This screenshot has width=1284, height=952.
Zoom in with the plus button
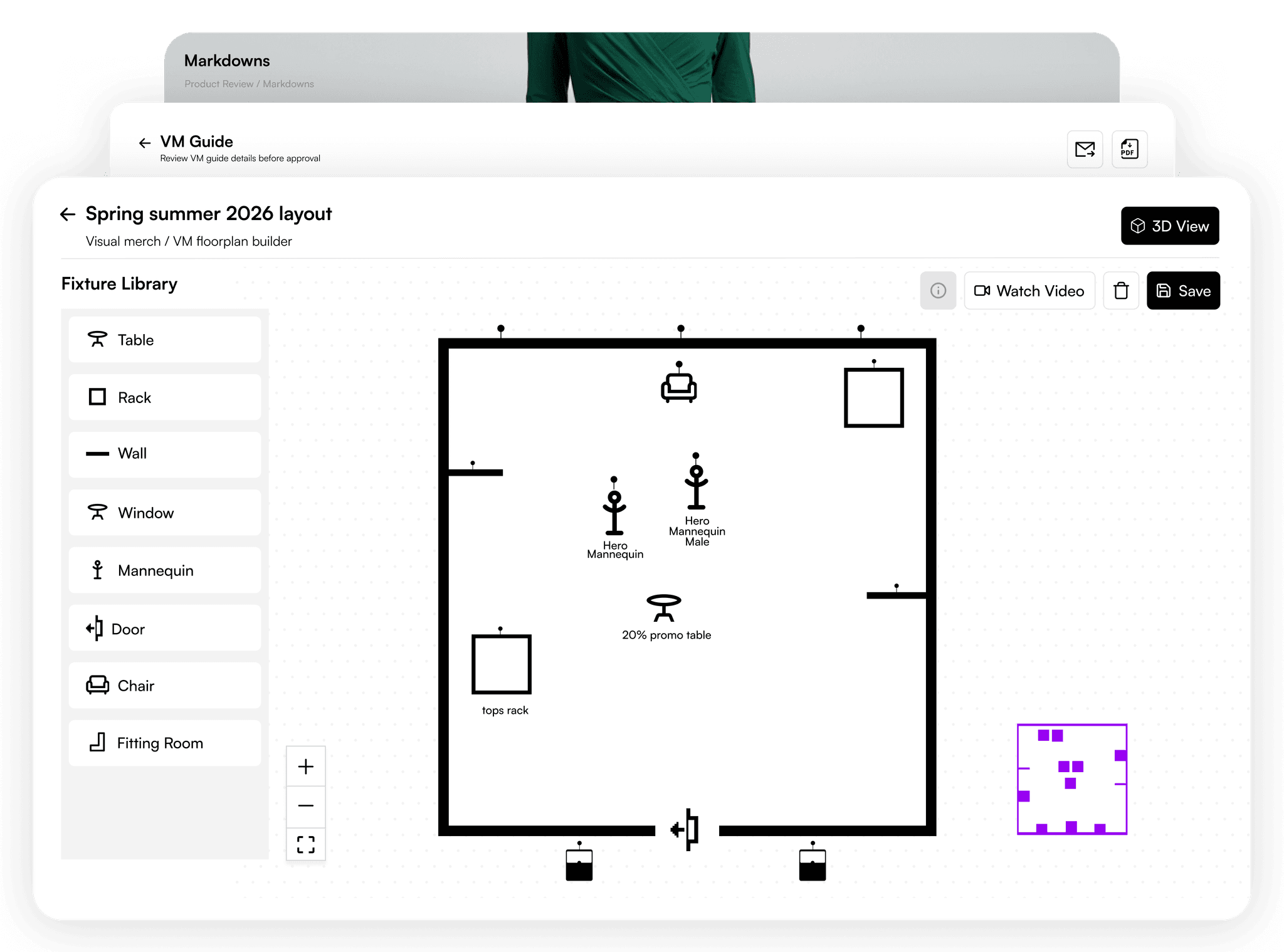tap(305, 766)
